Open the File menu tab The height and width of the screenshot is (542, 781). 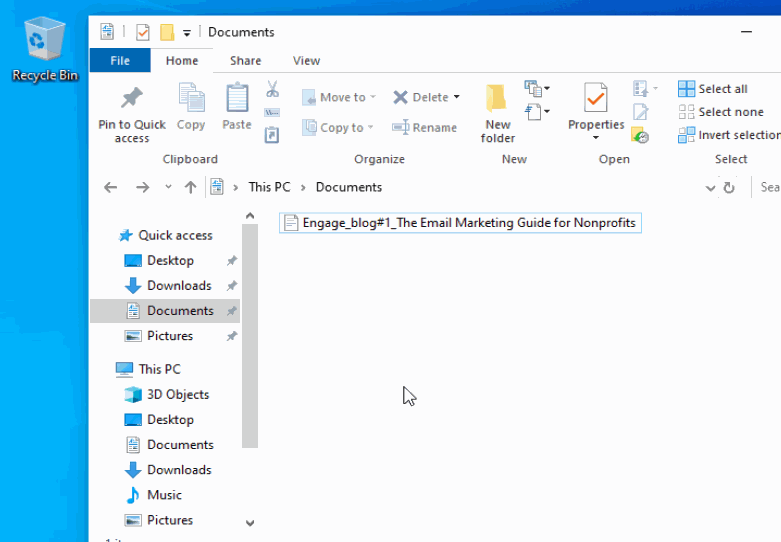tap(120, 61)
